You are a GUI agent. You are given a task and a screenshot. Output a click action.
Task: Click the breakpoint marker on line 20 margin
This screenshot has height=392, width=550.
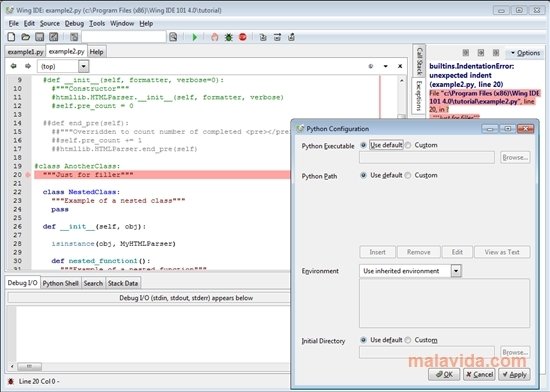click(x=28, y=175)
